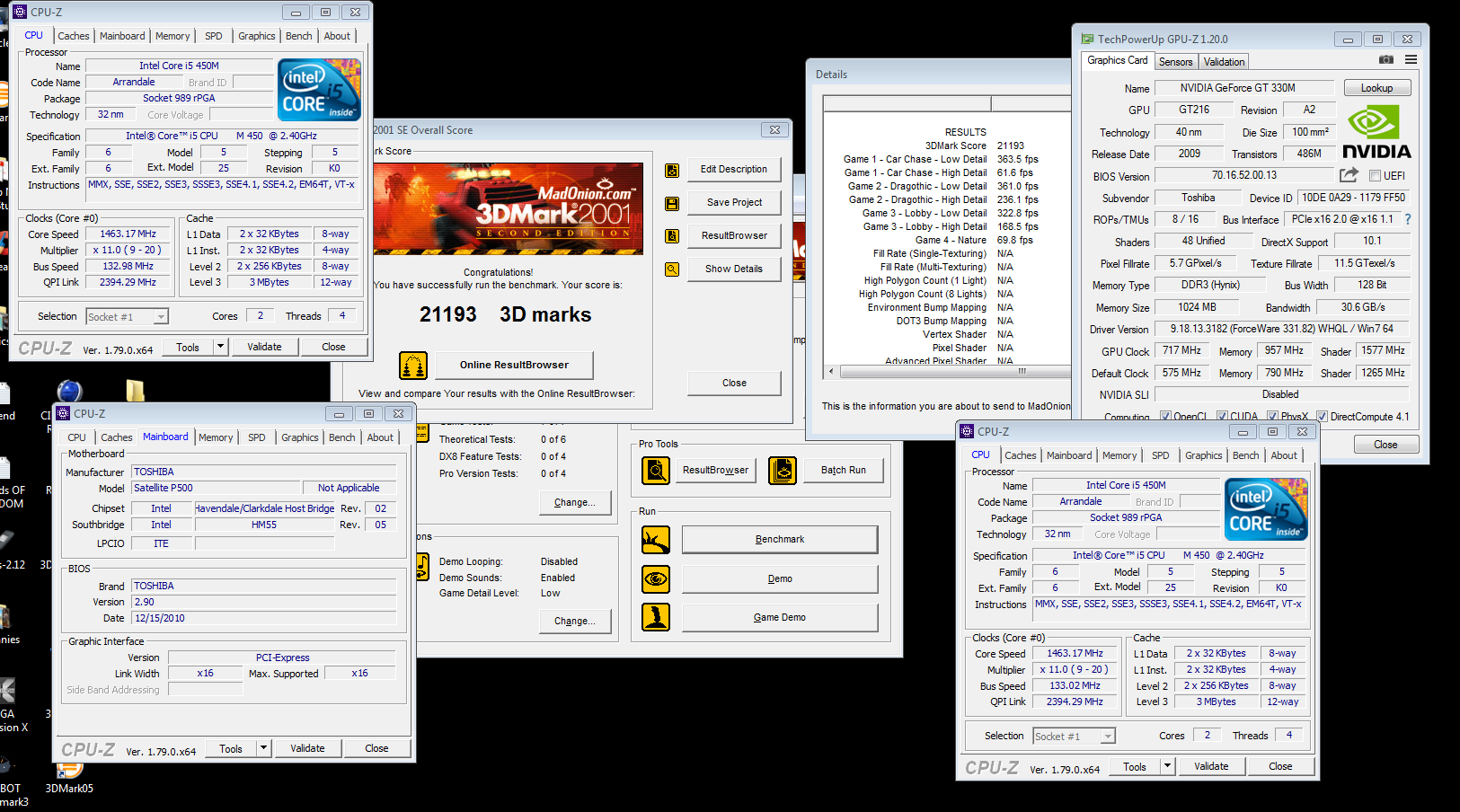Screen dimensions: 1460x812
Task: Take a GPU-Z screenshot with camera icon
Action: click(x=1386, y=60)
